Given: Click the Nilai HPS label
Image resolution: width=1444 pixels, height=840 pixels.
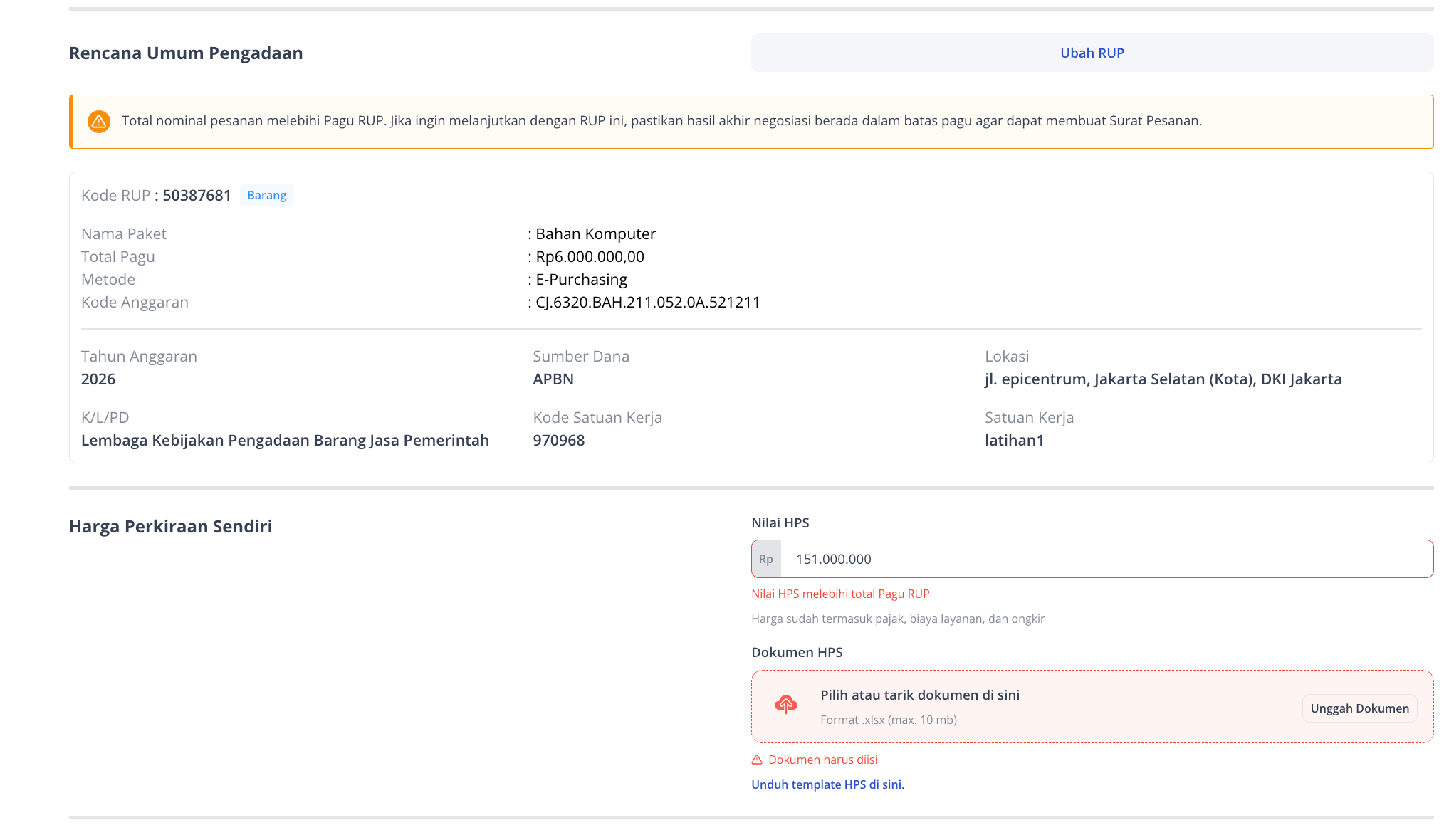Looking at the screenshot, I should tap(780, 523).
